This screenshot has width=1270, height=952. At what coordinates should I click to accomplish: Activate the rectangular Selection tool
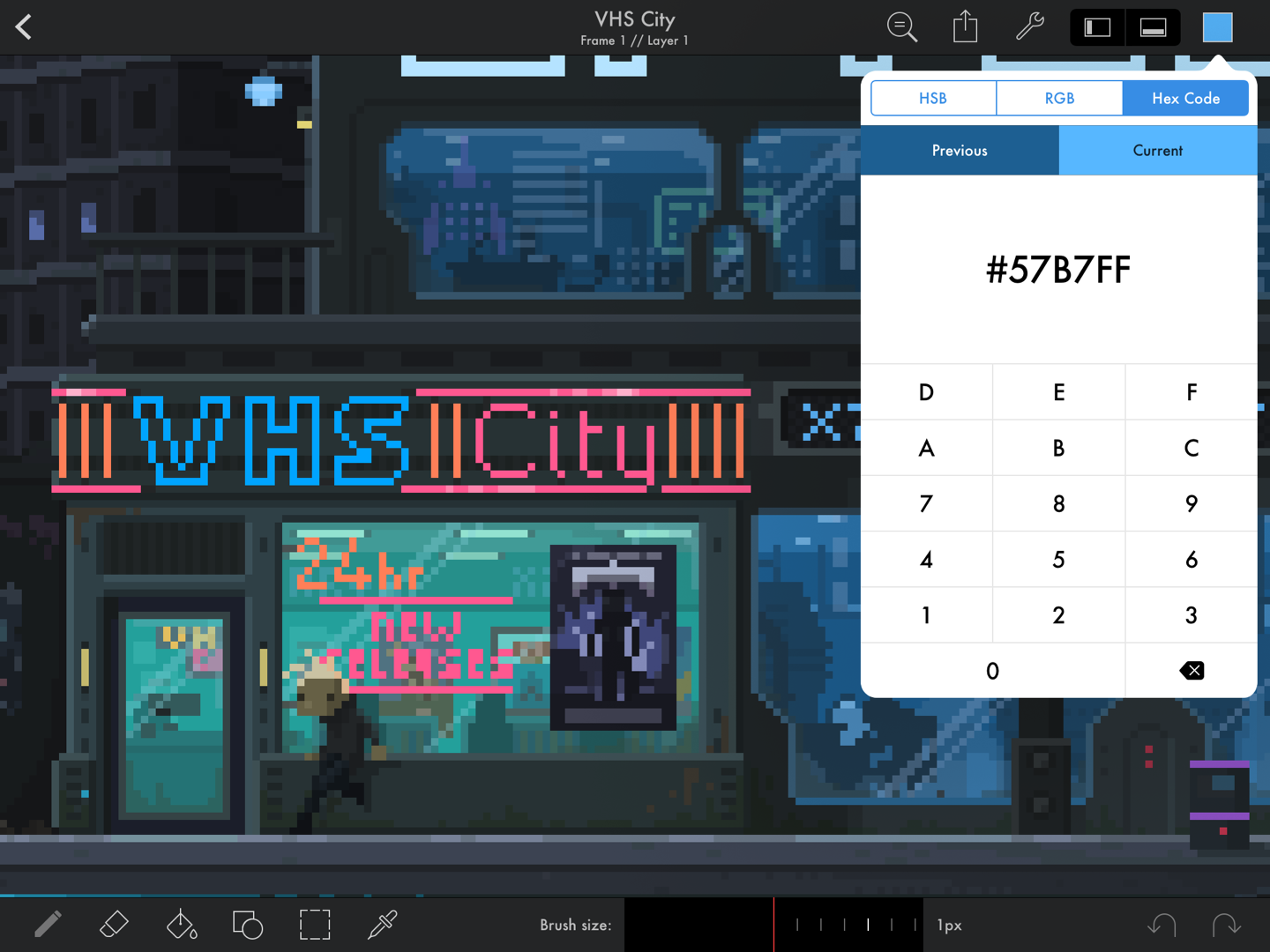click(x=315, y=925)
